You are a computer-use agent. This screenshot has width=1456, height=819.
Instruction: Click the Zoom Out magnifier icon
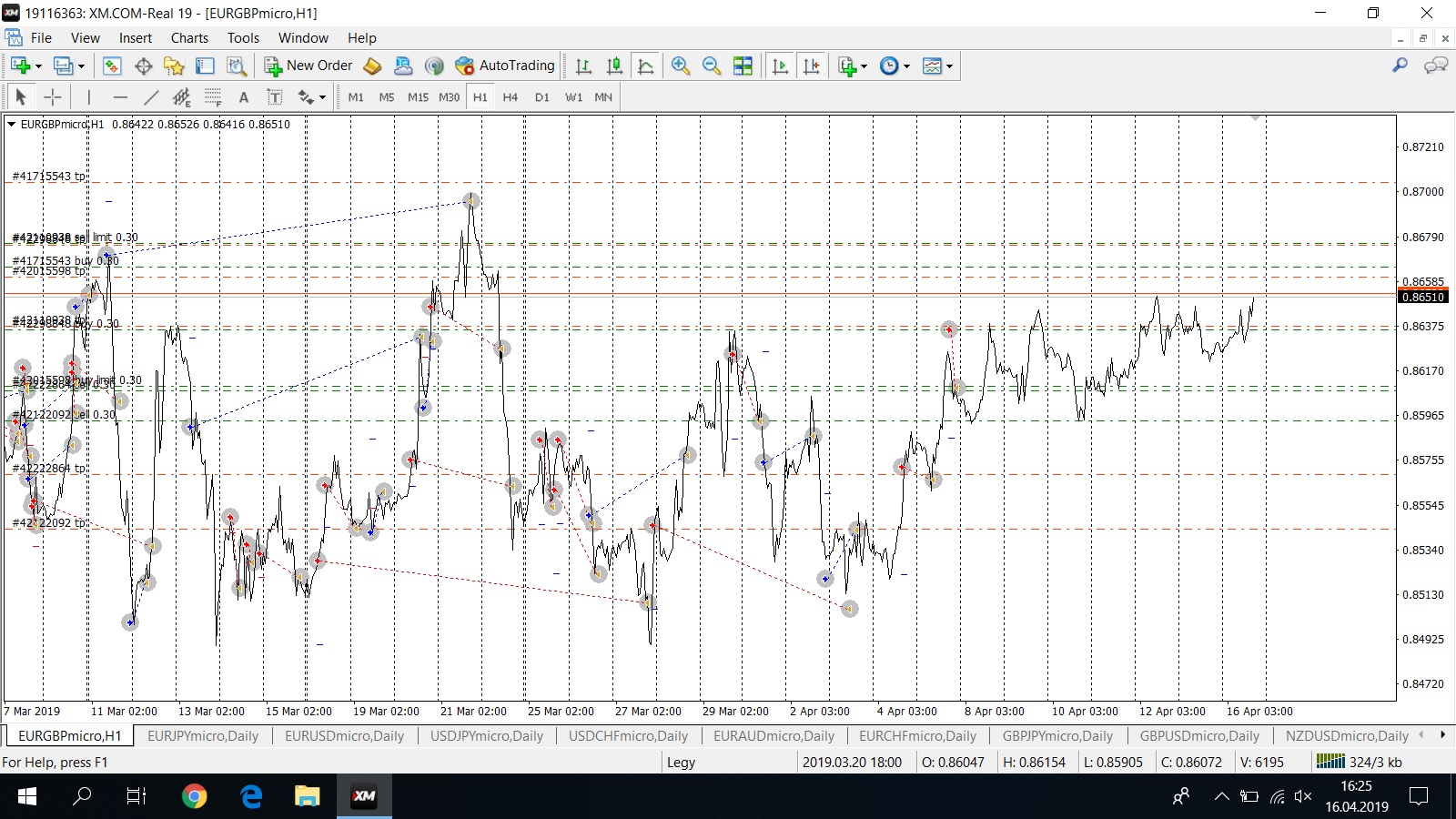coord(711,66)
